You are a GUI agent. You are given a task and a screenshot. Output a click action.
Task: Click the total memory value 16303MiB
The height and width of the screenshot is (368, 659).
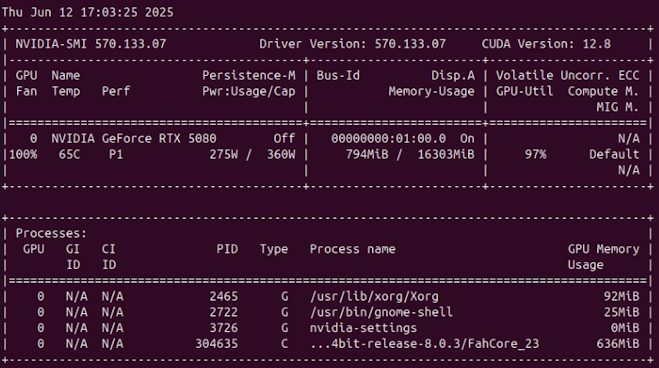[445, 155]
